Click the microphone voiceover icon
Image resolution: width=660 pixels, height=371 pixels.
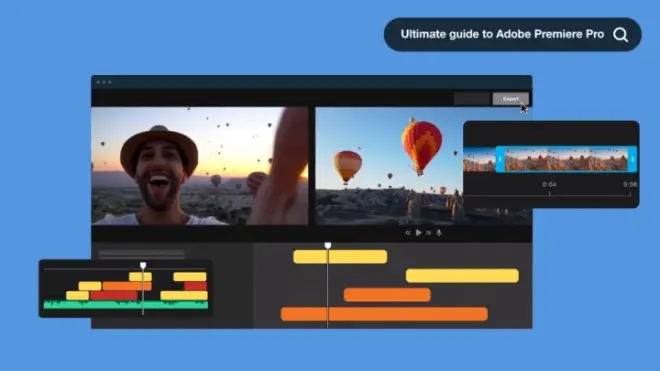(x=439, y=232)
